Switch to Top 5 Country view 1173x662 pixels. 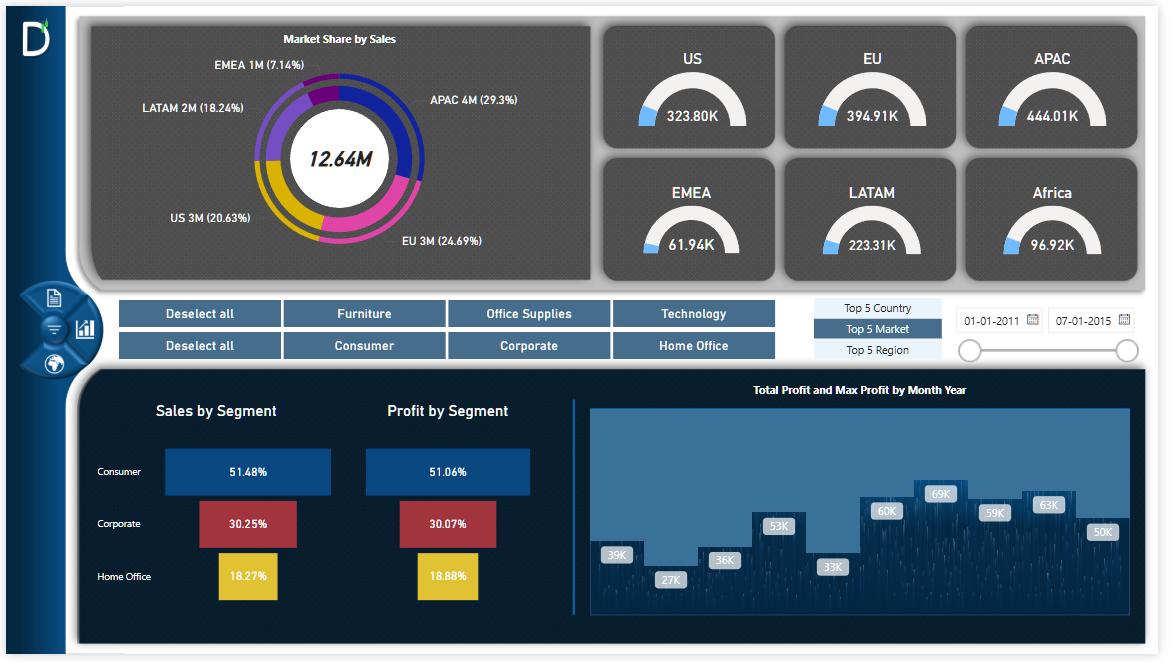coord(878,308)
